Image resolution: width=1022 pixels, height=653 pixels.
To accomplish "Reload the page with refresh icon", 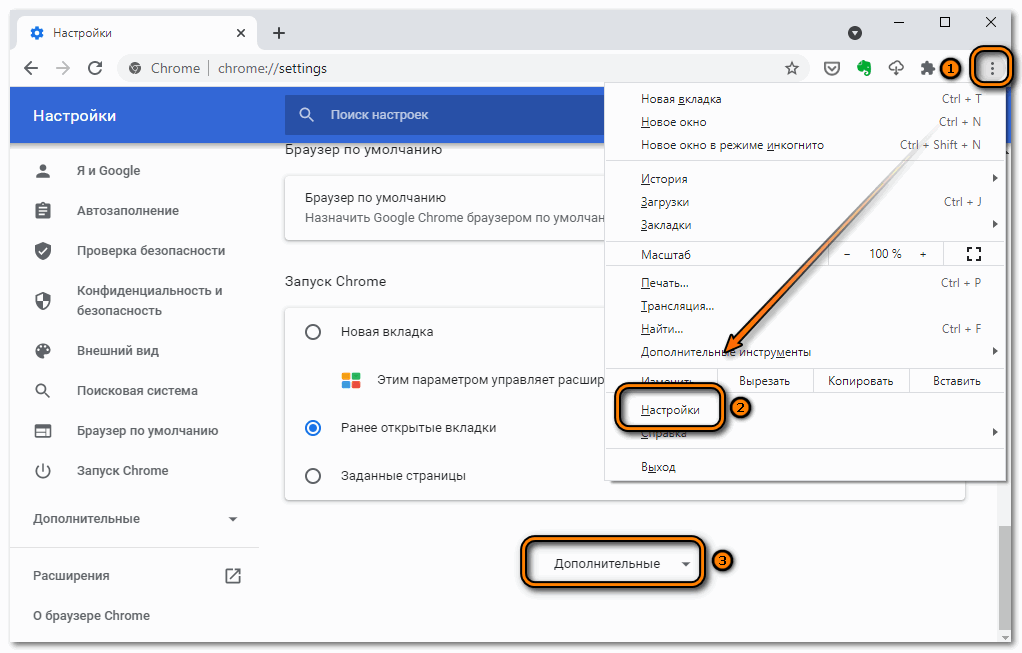I will point(95,68).
